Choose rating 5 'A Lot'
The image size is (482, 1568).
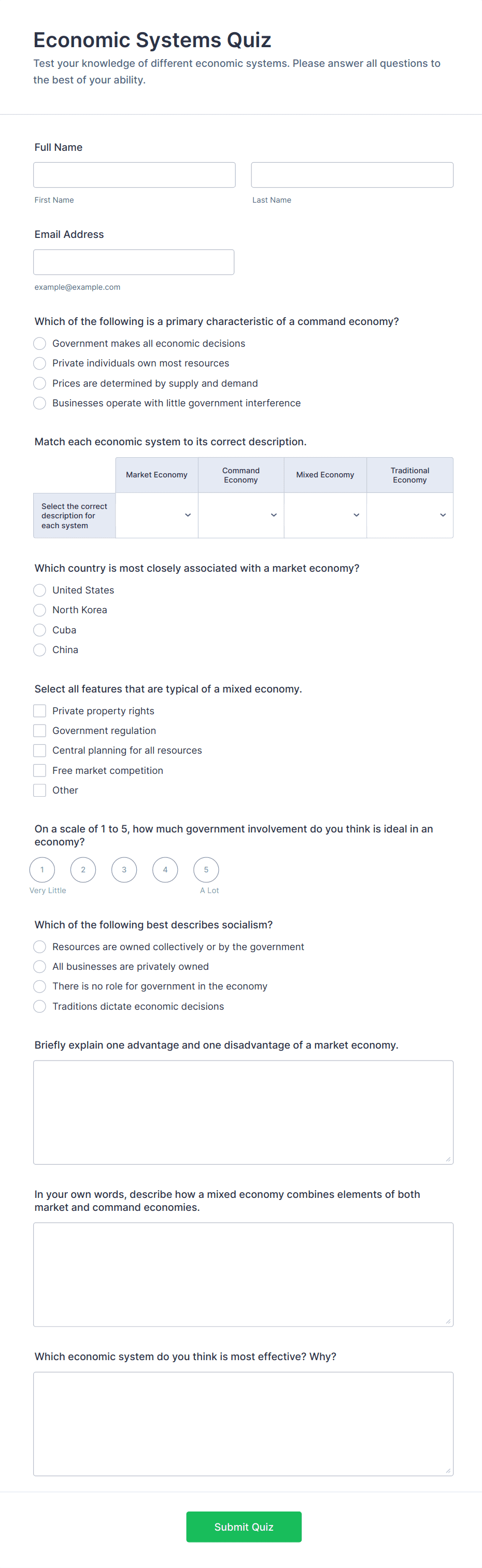point(206,870)
